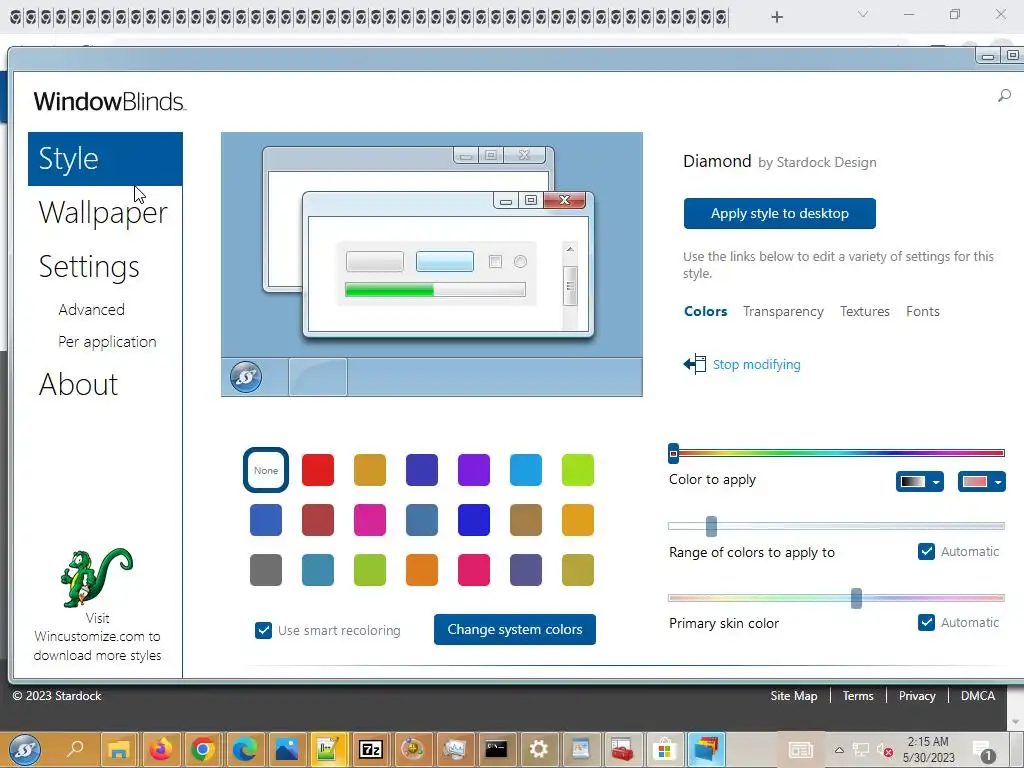Switch to the Fonts tab

pyautogui.click(x=923, y=312)
